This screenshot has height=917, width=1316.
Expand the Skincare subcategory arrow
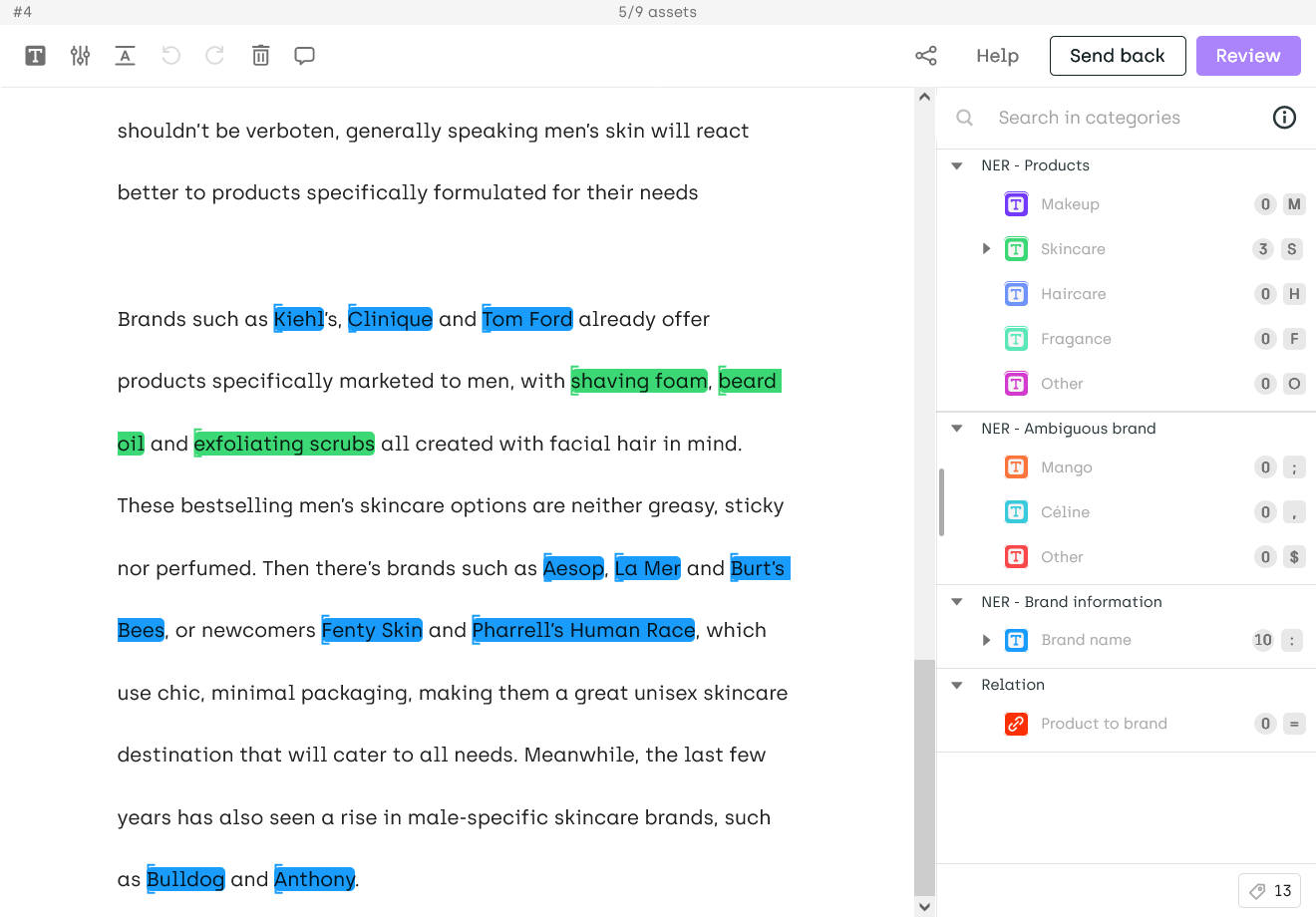point(986,249)
